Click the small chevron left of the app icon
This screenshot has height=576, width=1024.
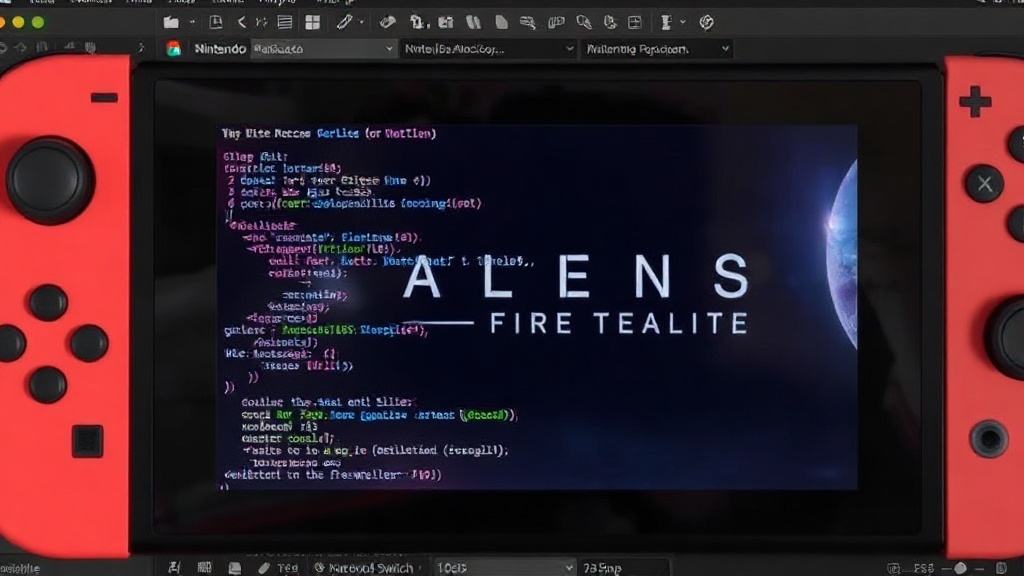[x=141, y=48]
